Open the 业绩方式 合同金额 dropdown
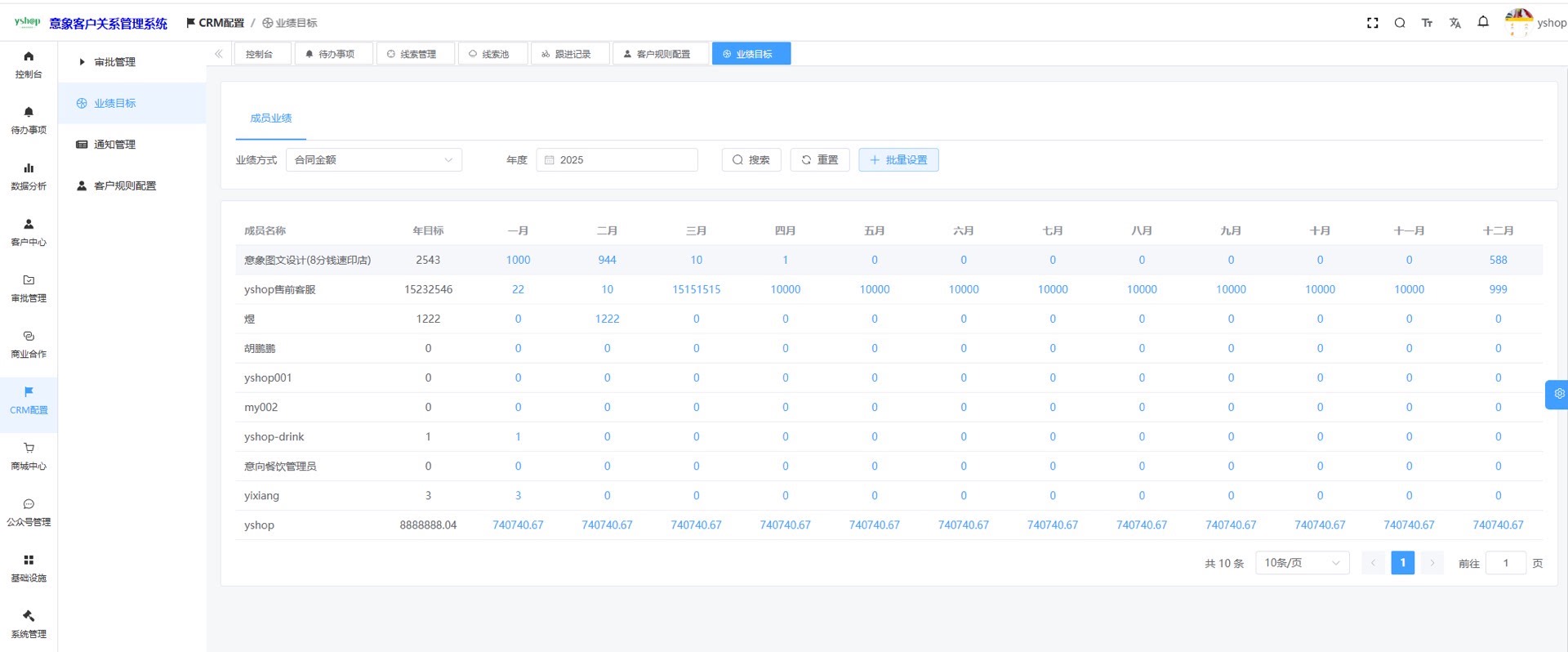 click(373, 160)
